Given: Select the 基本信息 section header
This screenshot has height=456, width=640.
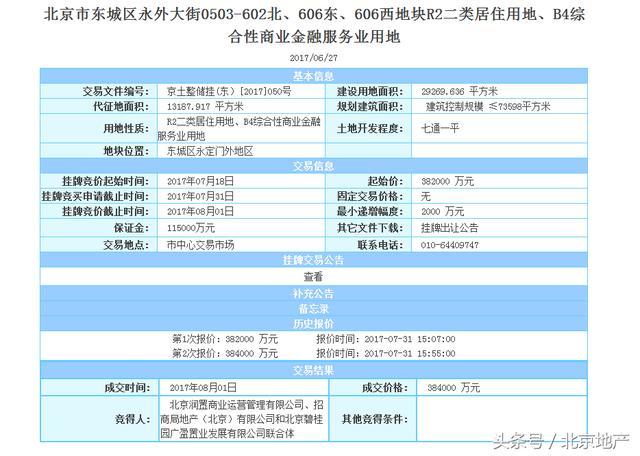Looking at the screenshot, I should tap(313, 76).
